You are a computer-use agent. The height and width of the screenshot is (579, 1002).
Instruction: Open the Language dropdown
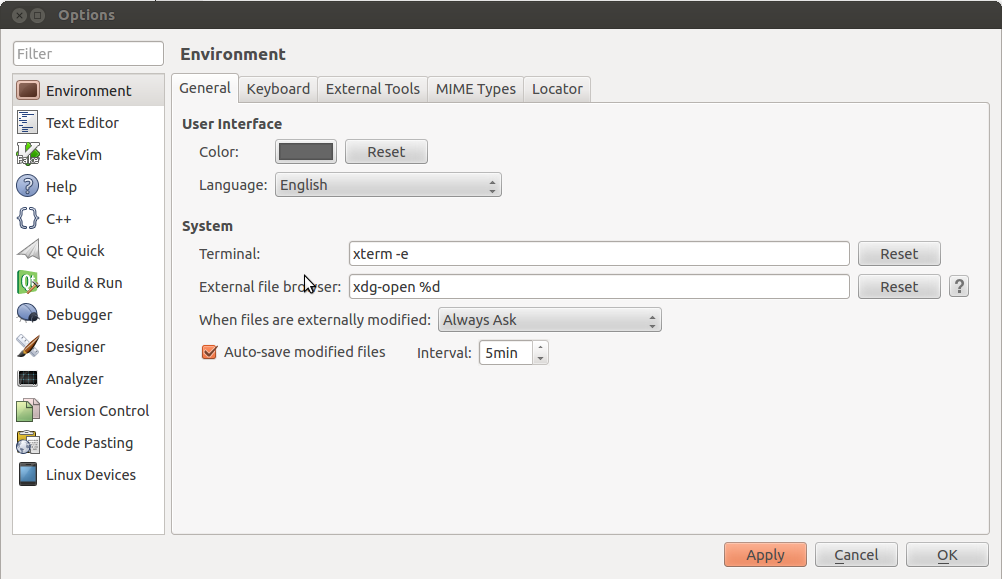pyautogui.click(x=388, y=184)
